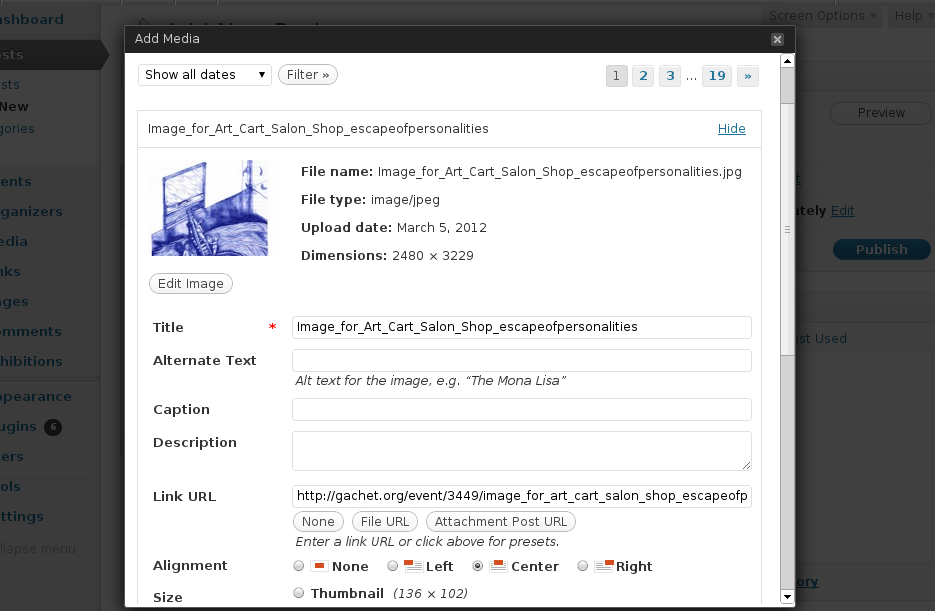
Task: Select the None alignment radio button
Action: coord(298,565)
